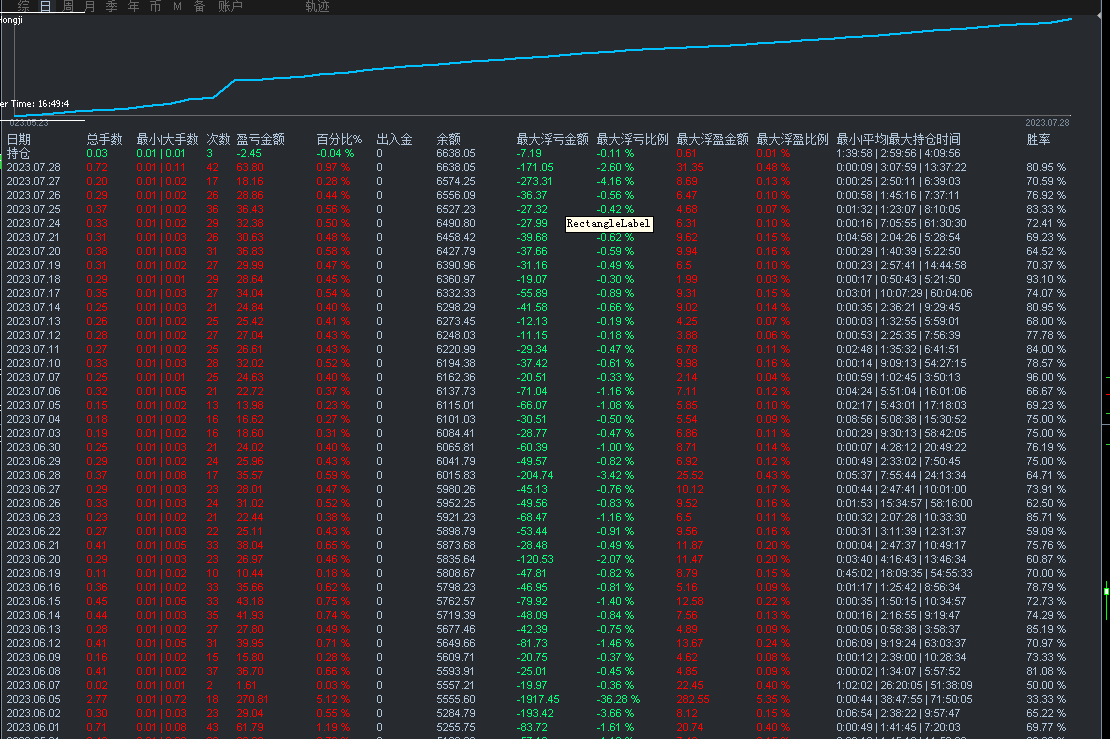Click win rate 96.00 %
Image resolution: width=1110 pixels, height=739 pixels.
click(x=1046, y=377)
